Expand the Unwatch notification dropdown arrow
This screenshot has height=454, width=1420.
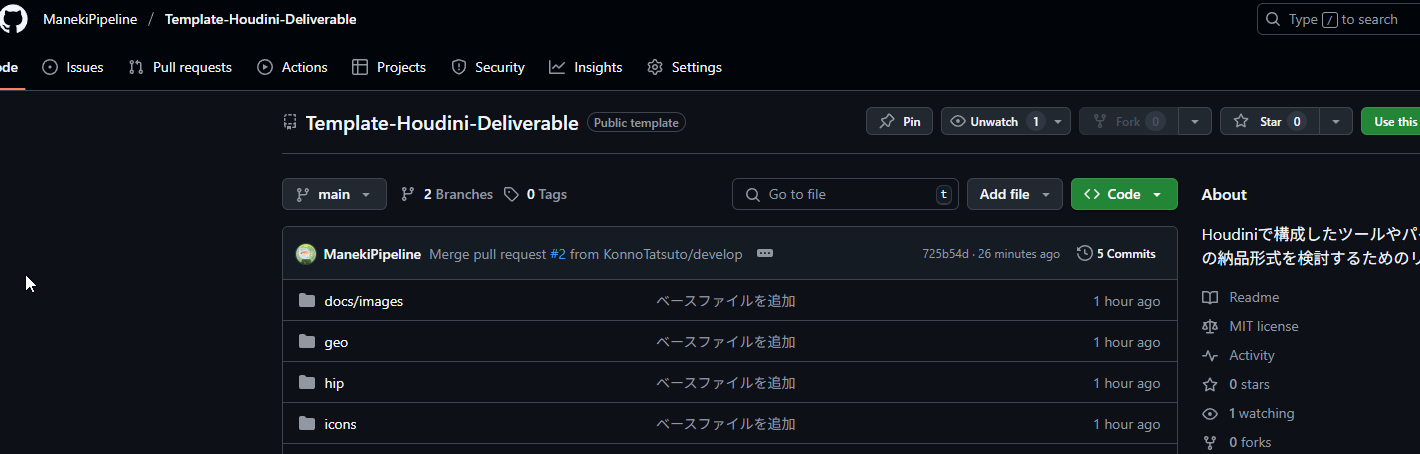click(1059, 121)
